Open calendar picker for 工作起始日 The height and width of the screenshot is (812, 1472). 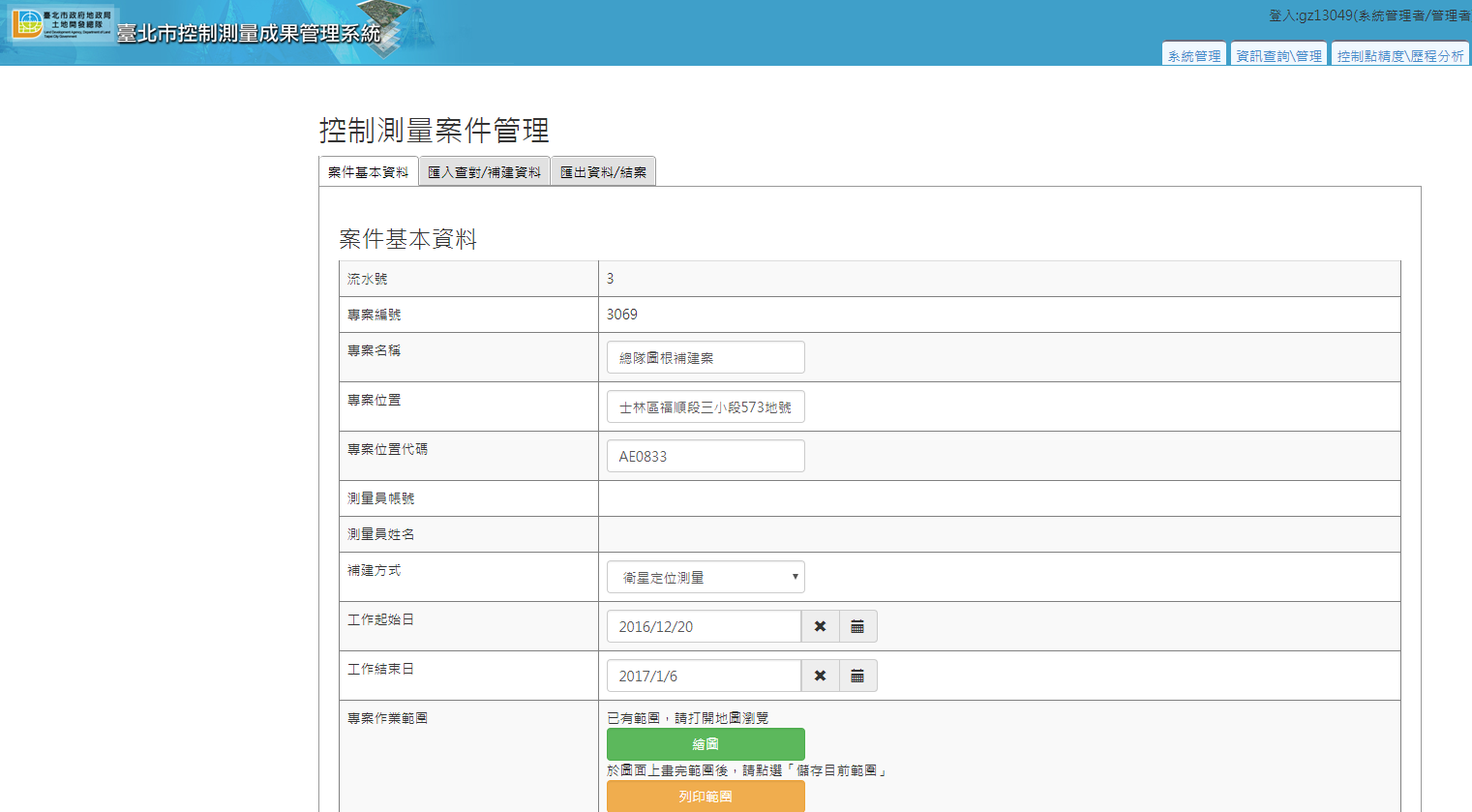(x=857, y=626)
